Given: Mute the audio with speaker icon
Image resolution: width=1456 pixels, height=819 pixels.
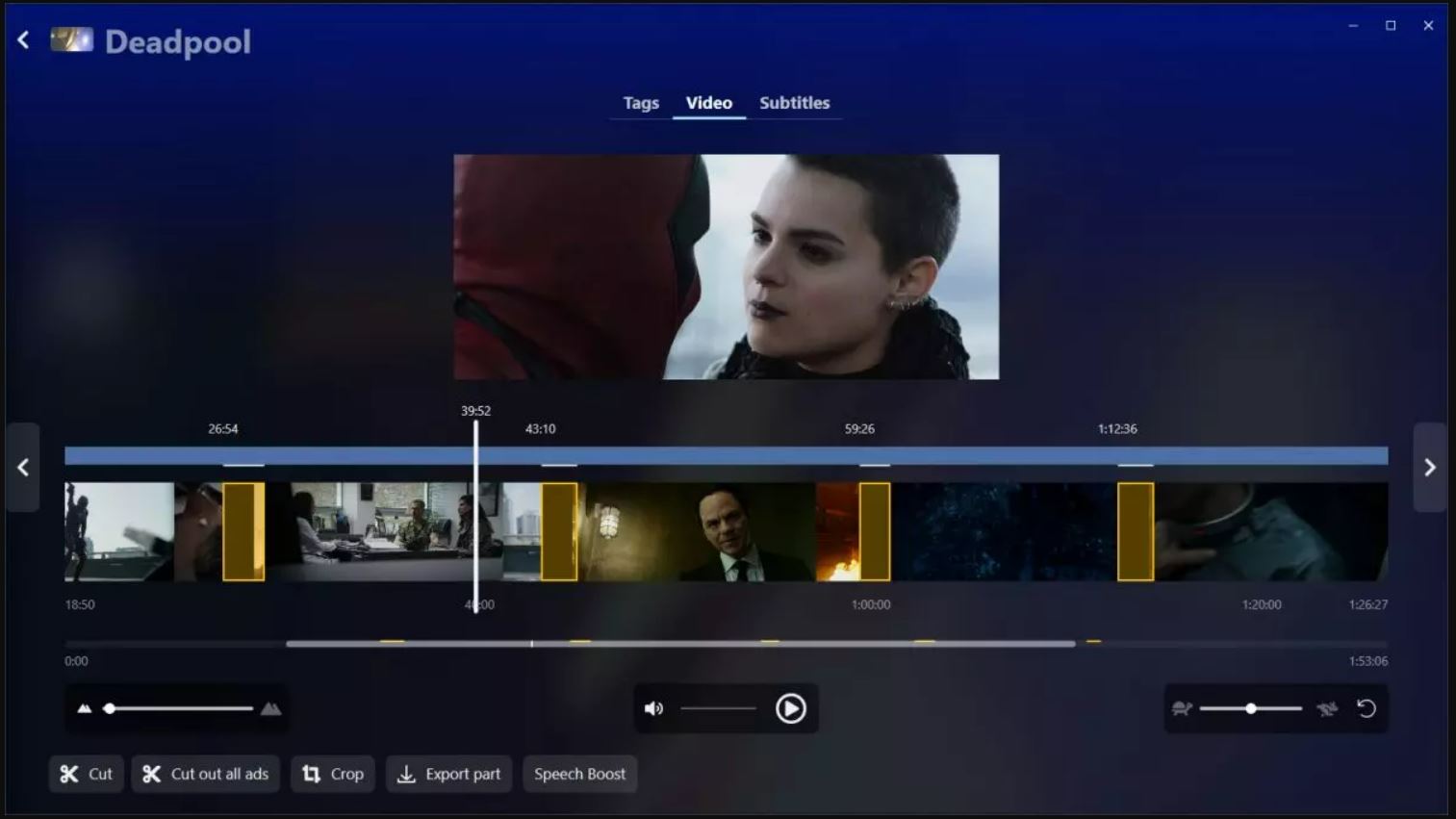Looking at the screenshot, I should click(x=654, y=709).
